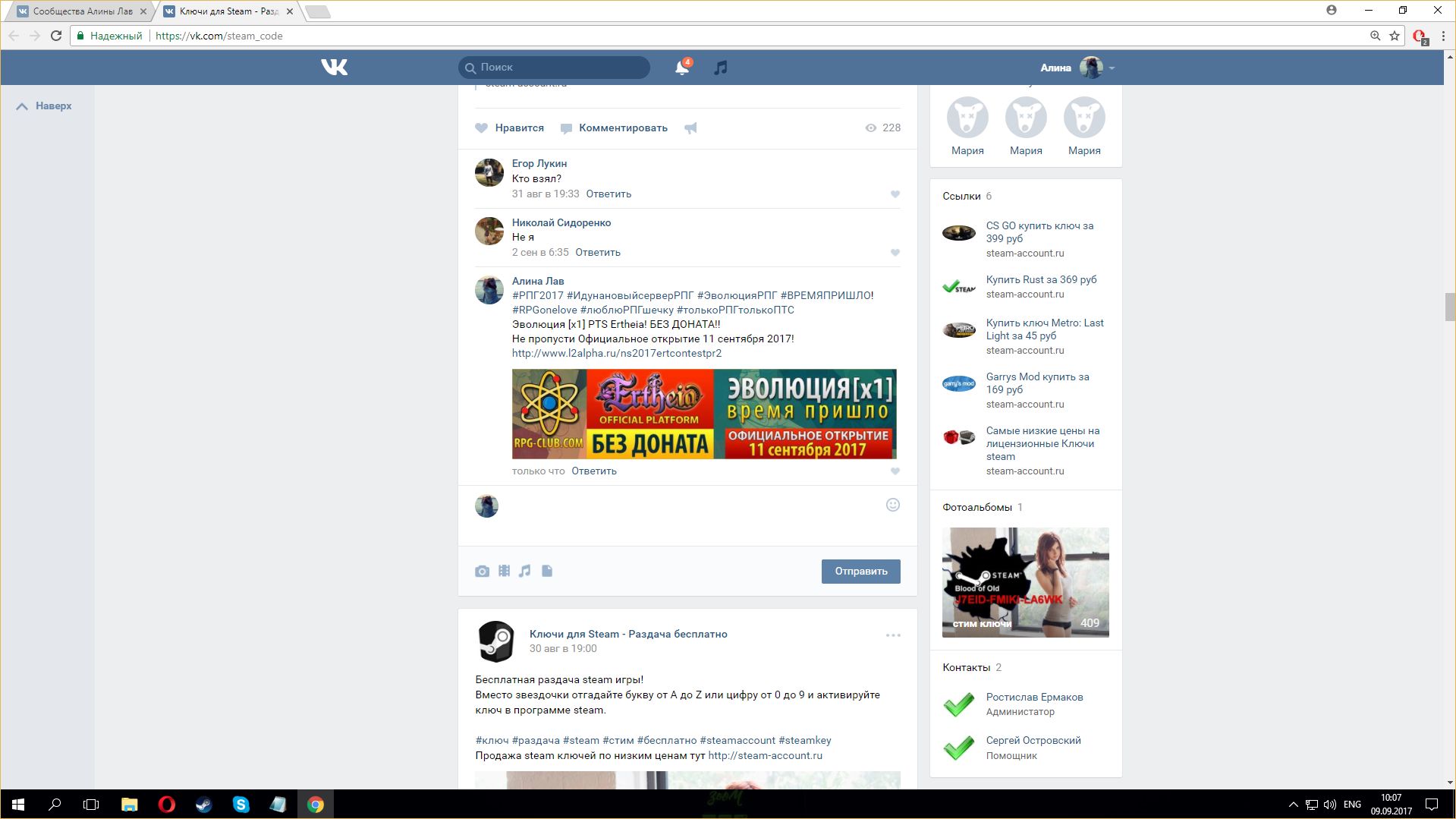This screenshot has height=819, width=1456.
Task: Open a new Chrome tab
Action: click(x=317, y=11)
